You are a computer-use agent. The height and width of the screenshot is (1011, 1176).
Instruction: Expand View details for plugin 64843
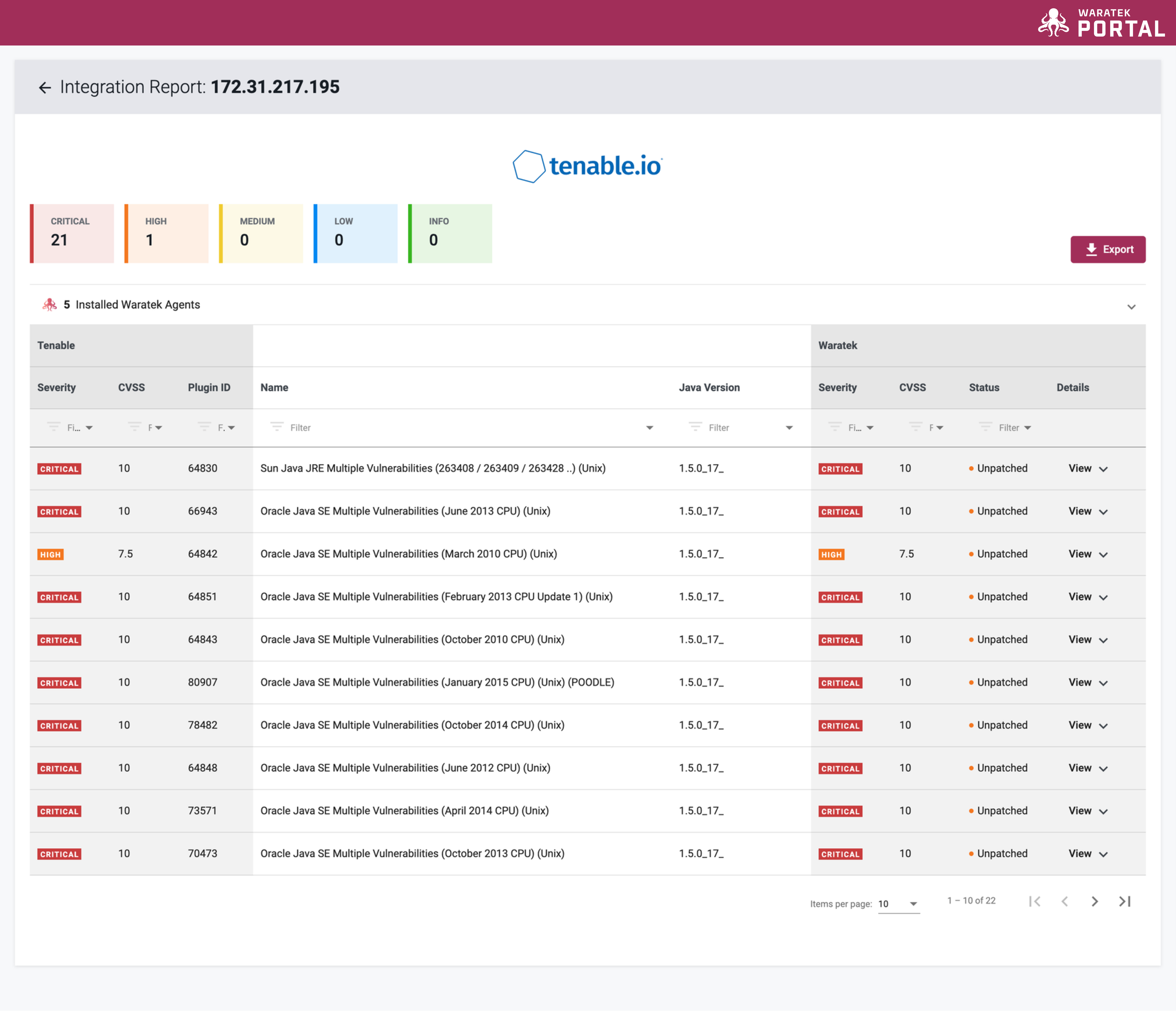pyautogui.click(x=1088, y=640)
